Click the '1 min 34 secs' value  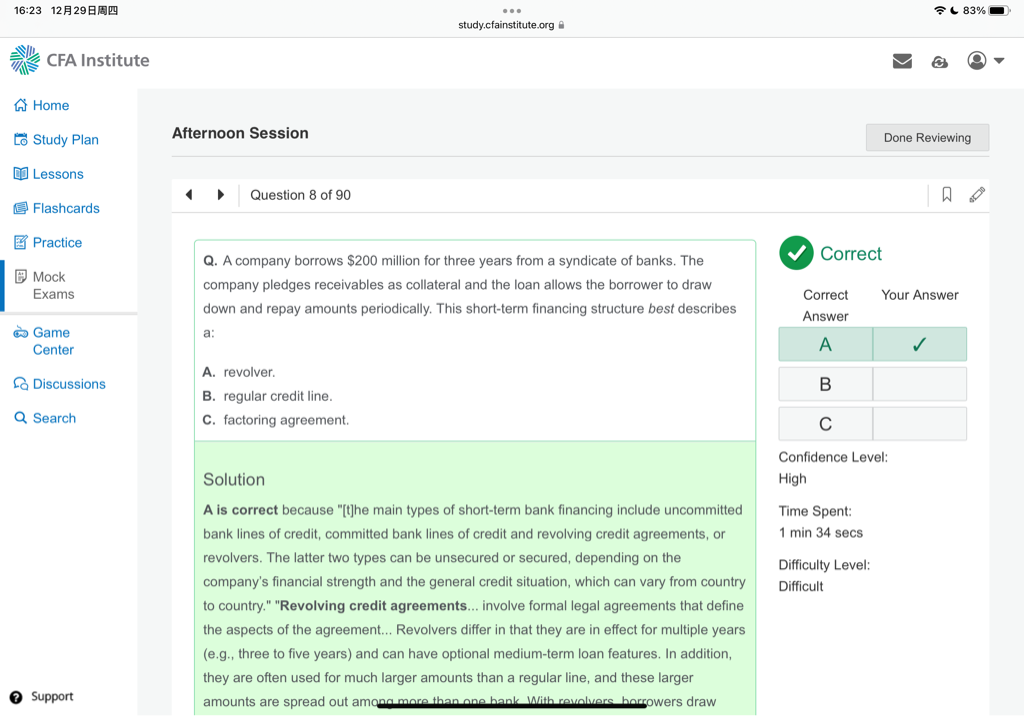pyautogui.click(x=821, y=533)
